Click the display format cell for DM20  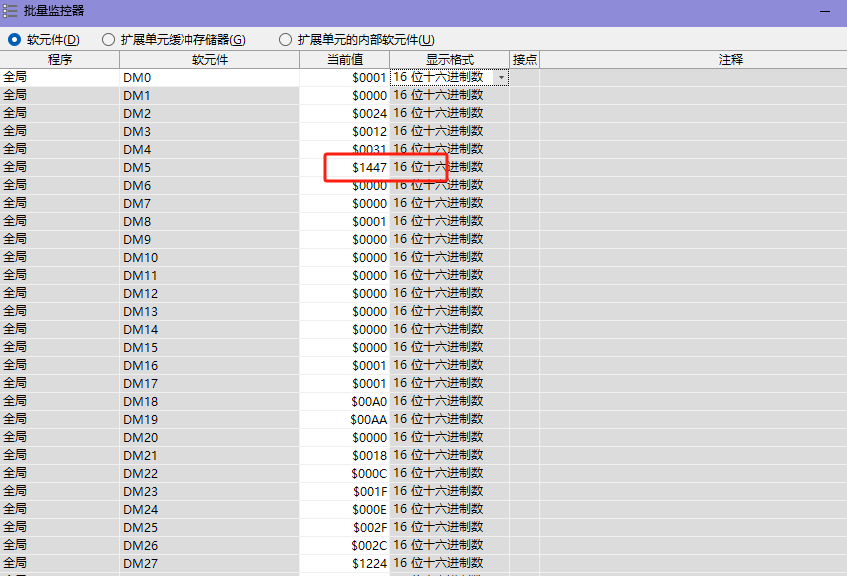[x=449, y=438]
